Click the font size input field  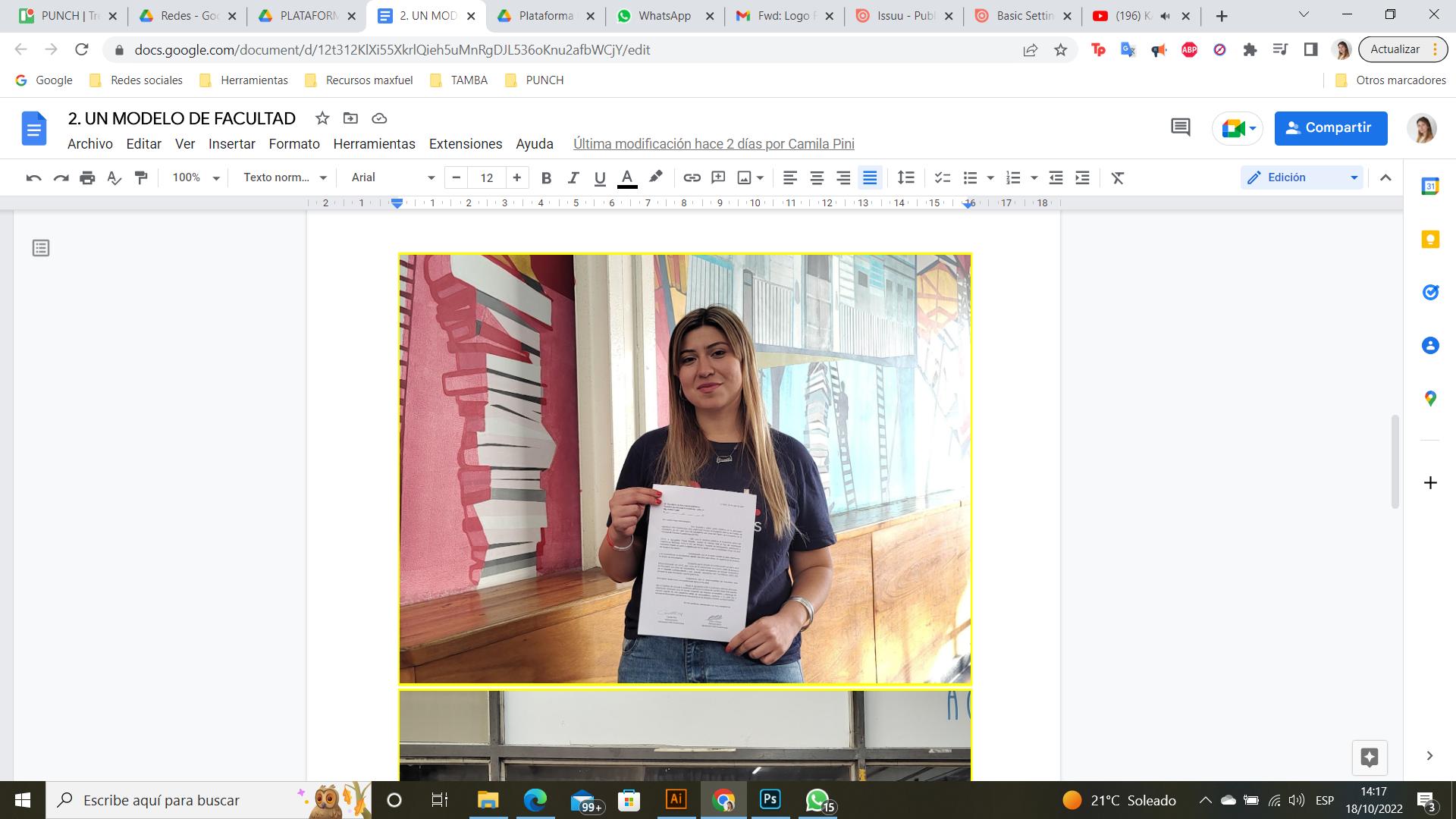(x=486, y=177)
